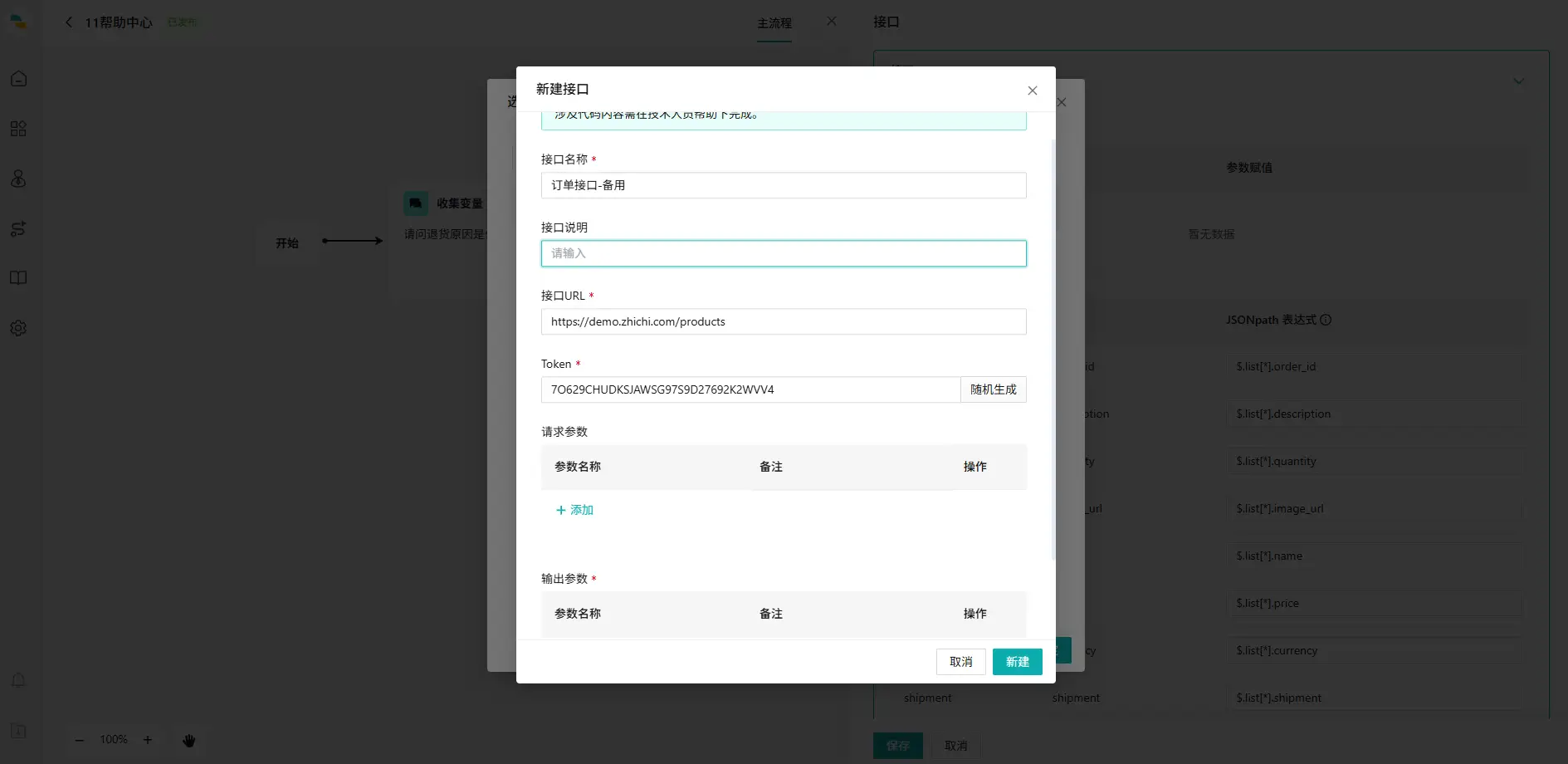Open the apps grid icon in the sidebar
Image resolution: width=1568 pixels, height=764 pixels.
point(18,129)
